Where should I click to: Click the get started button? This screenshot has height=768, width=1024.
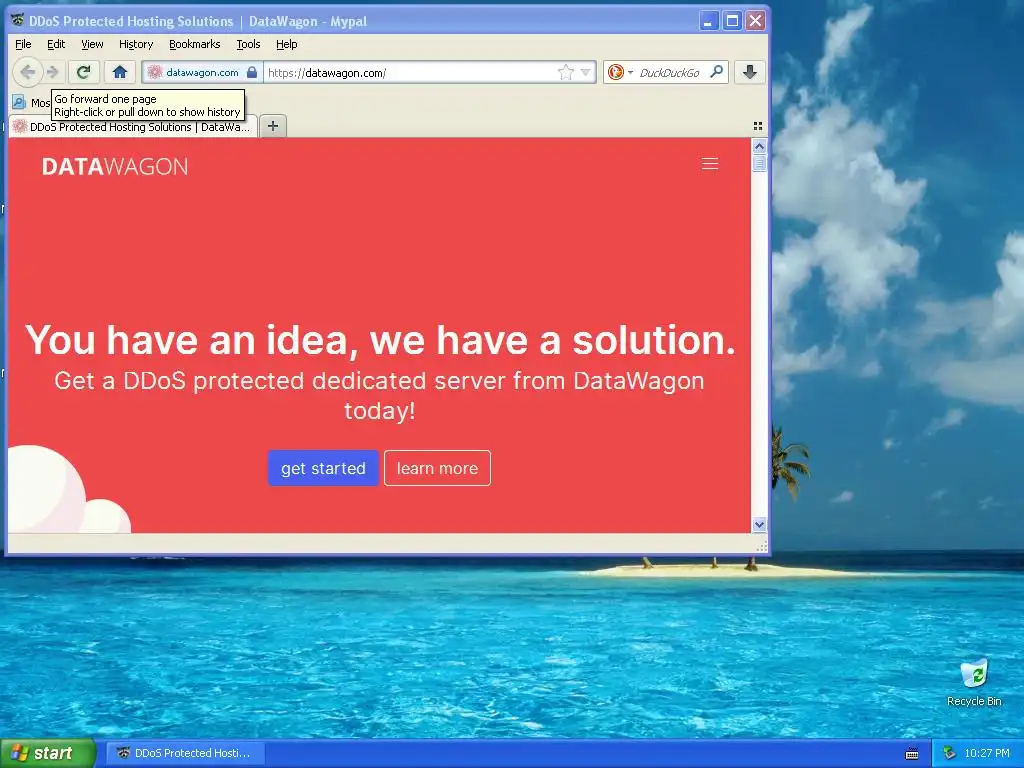click(x=323, y=468)
